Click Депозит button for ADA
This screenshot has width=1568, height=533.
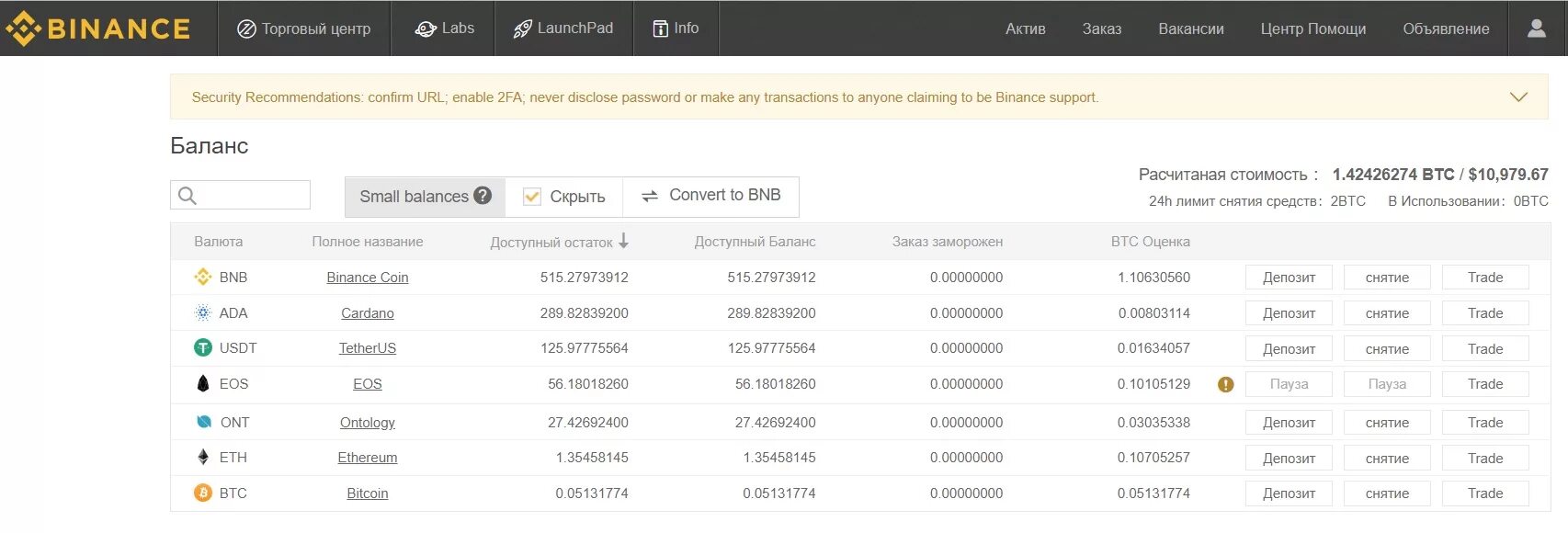pyautogui.click(x=1289, y=313)
